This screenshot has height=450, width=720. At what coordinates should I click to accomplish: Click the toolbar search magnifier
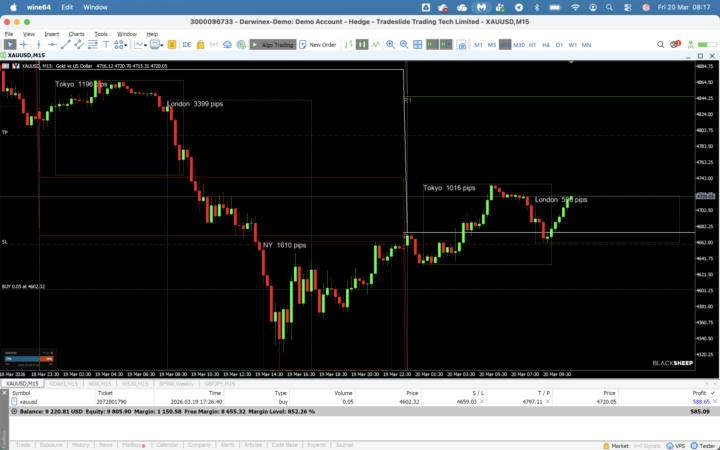click(x=660, y=45)
